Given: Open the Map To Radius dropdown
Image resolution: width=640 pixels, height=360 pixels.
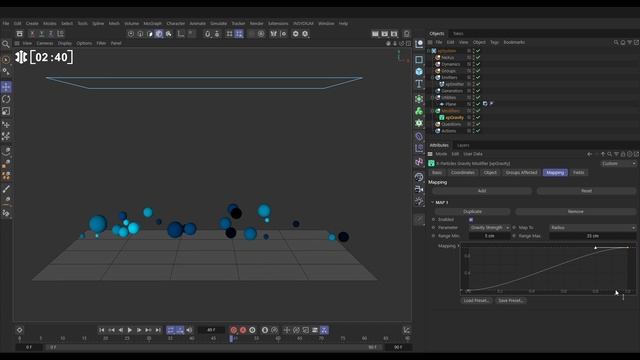Looking at the screenshot, I should 593,227.
